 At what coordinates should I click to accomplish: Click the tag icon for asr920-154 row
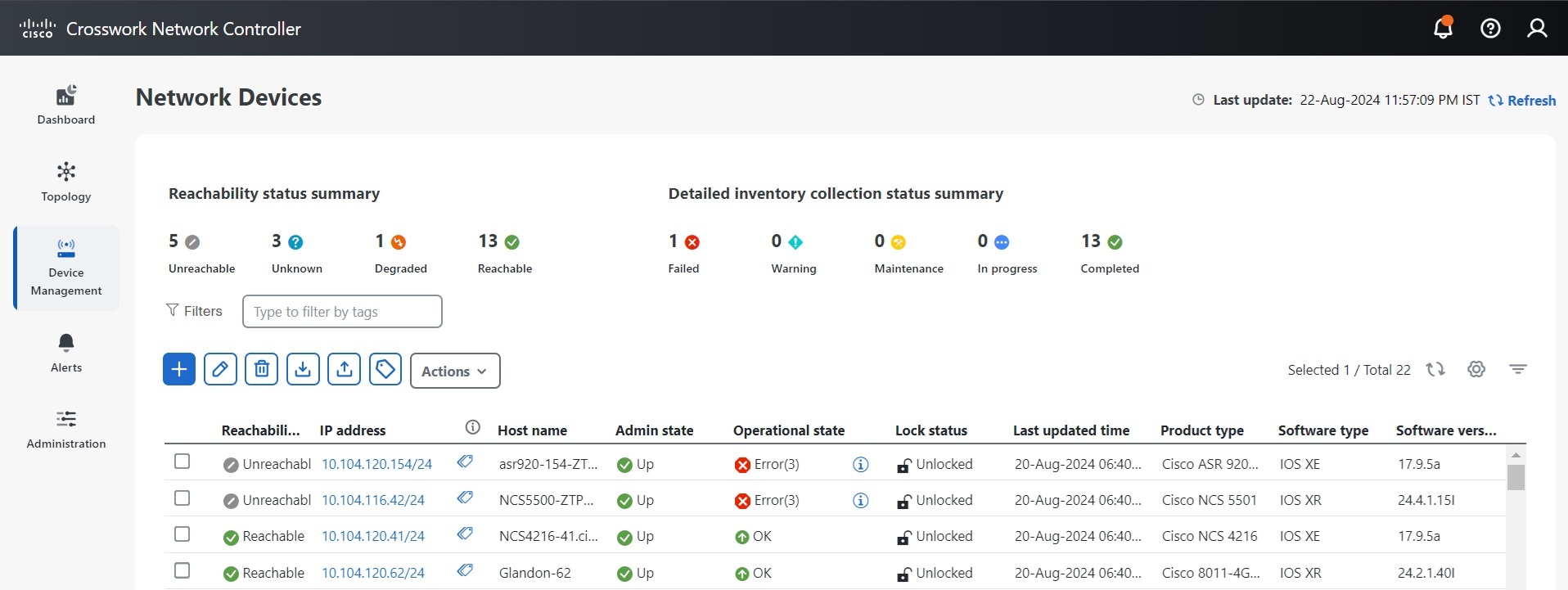tap(465, 462)
